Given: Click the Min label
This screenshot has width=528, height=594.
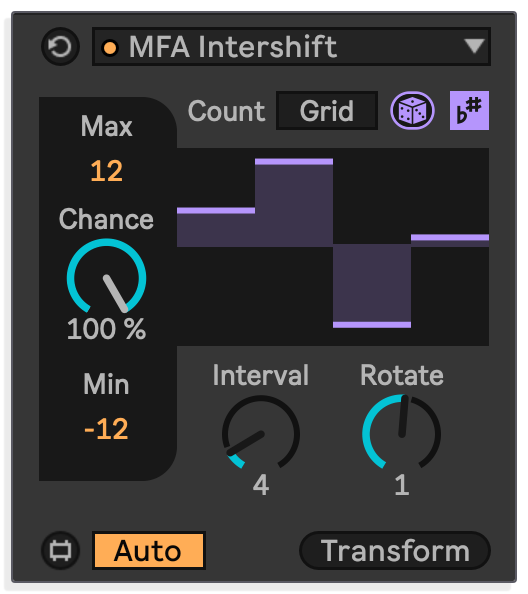Looking at the screenshot, I should (106, 384).
